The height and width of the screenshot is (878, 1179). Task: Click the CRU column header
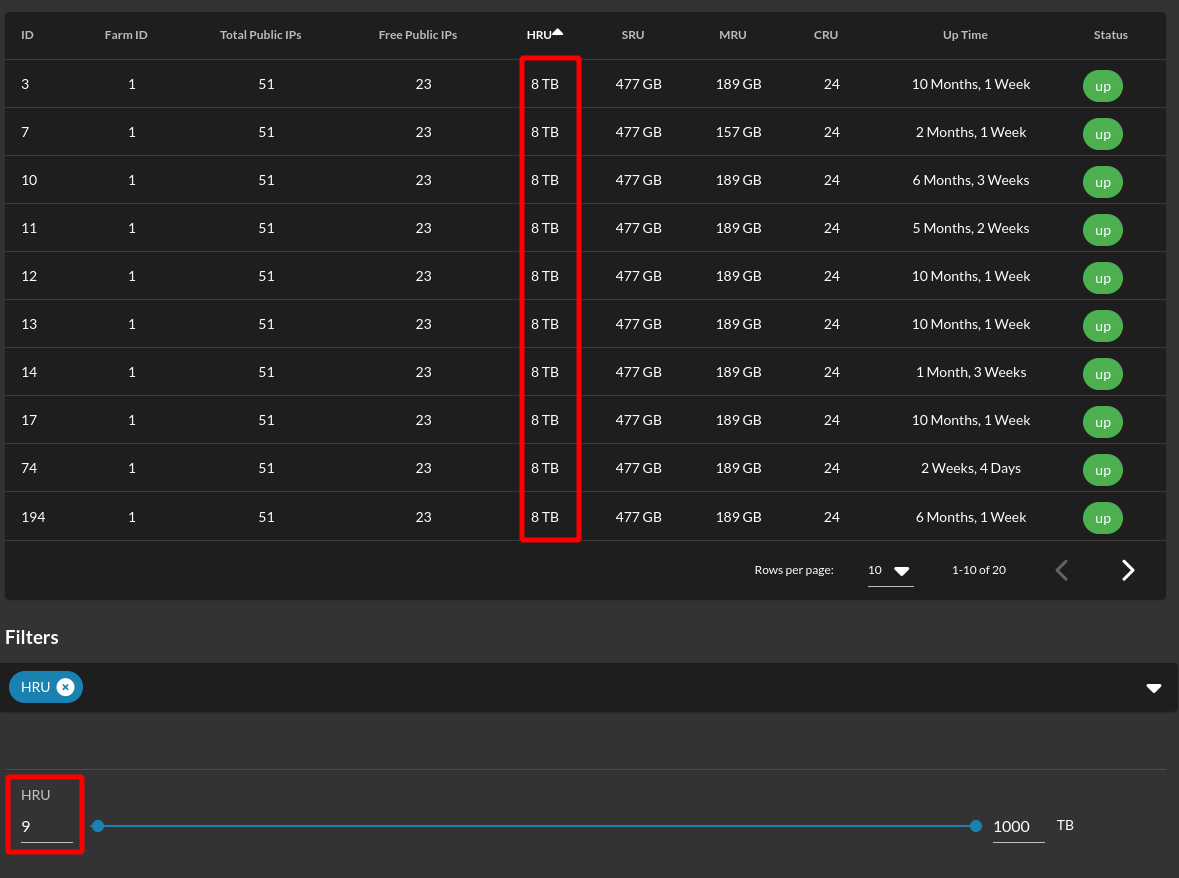[x=825, y=34]
